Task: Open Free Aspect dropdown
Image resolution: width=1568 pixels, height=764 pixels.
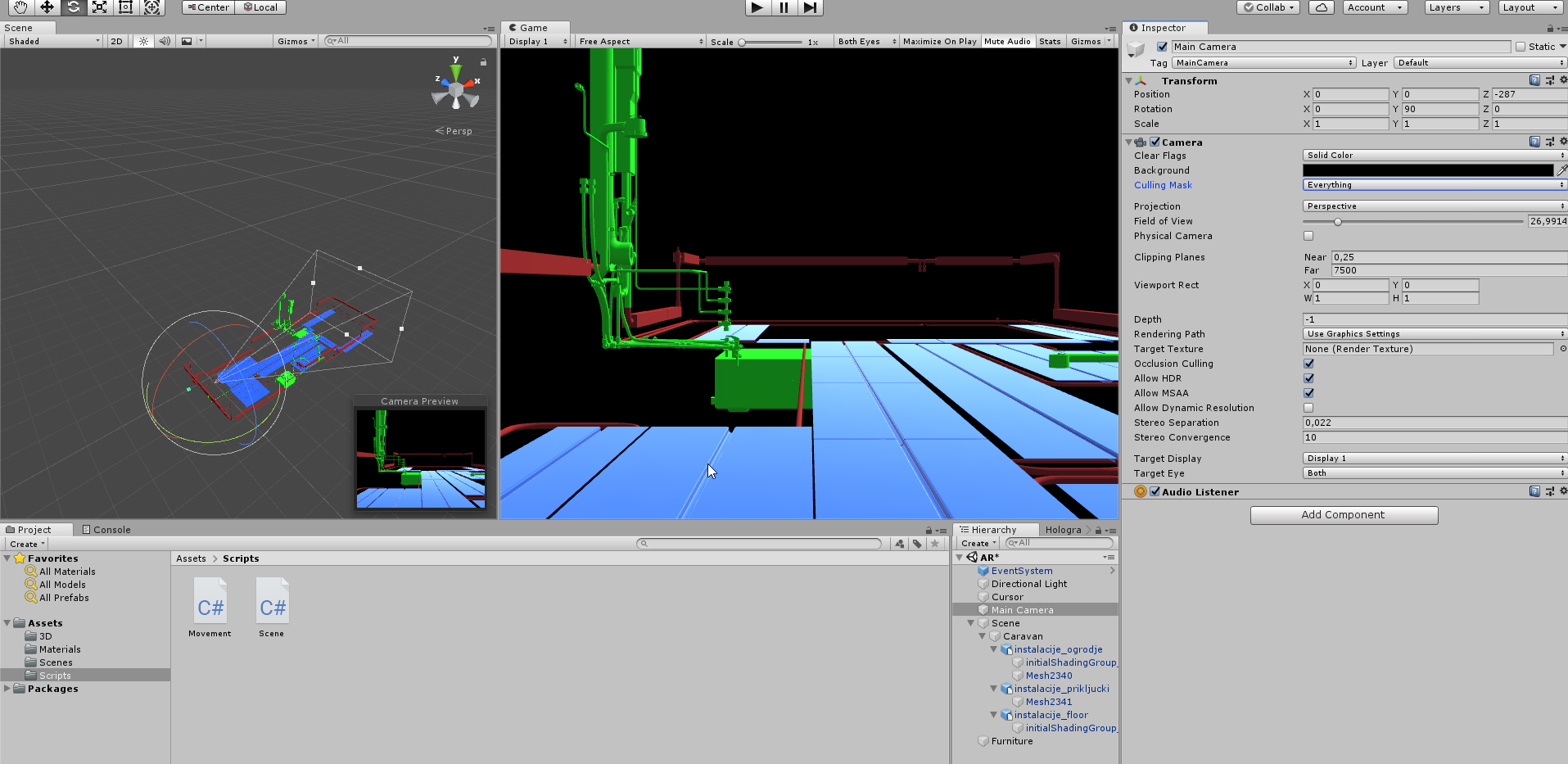Action: 640,41
